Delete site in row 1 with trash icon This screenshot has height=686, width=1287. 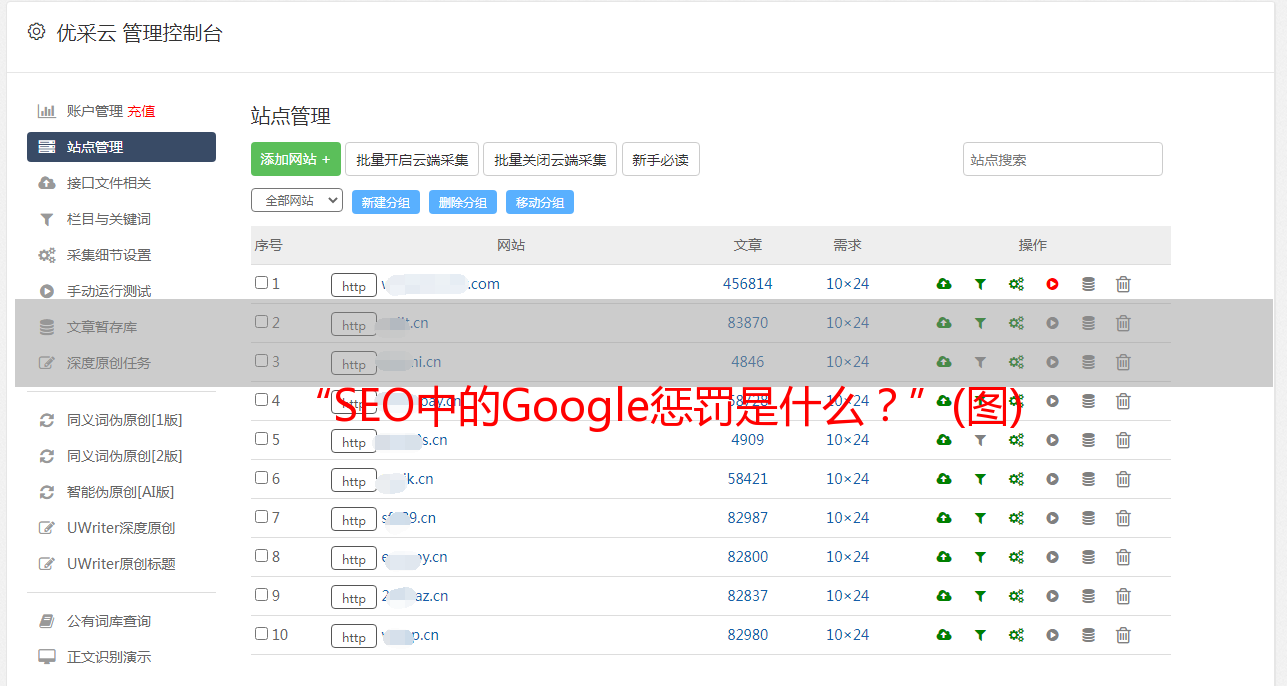[x=1123, y=284]
